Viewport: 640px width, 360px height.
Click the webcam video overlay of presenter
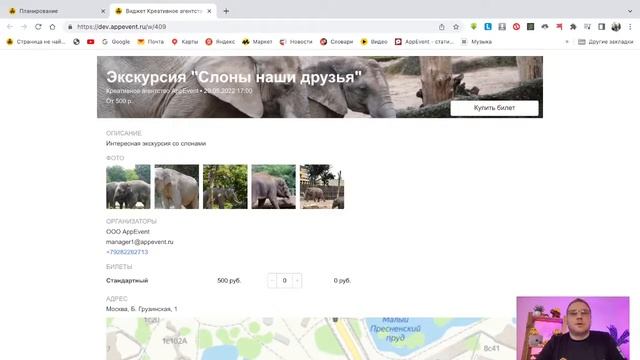coord(573,328)
